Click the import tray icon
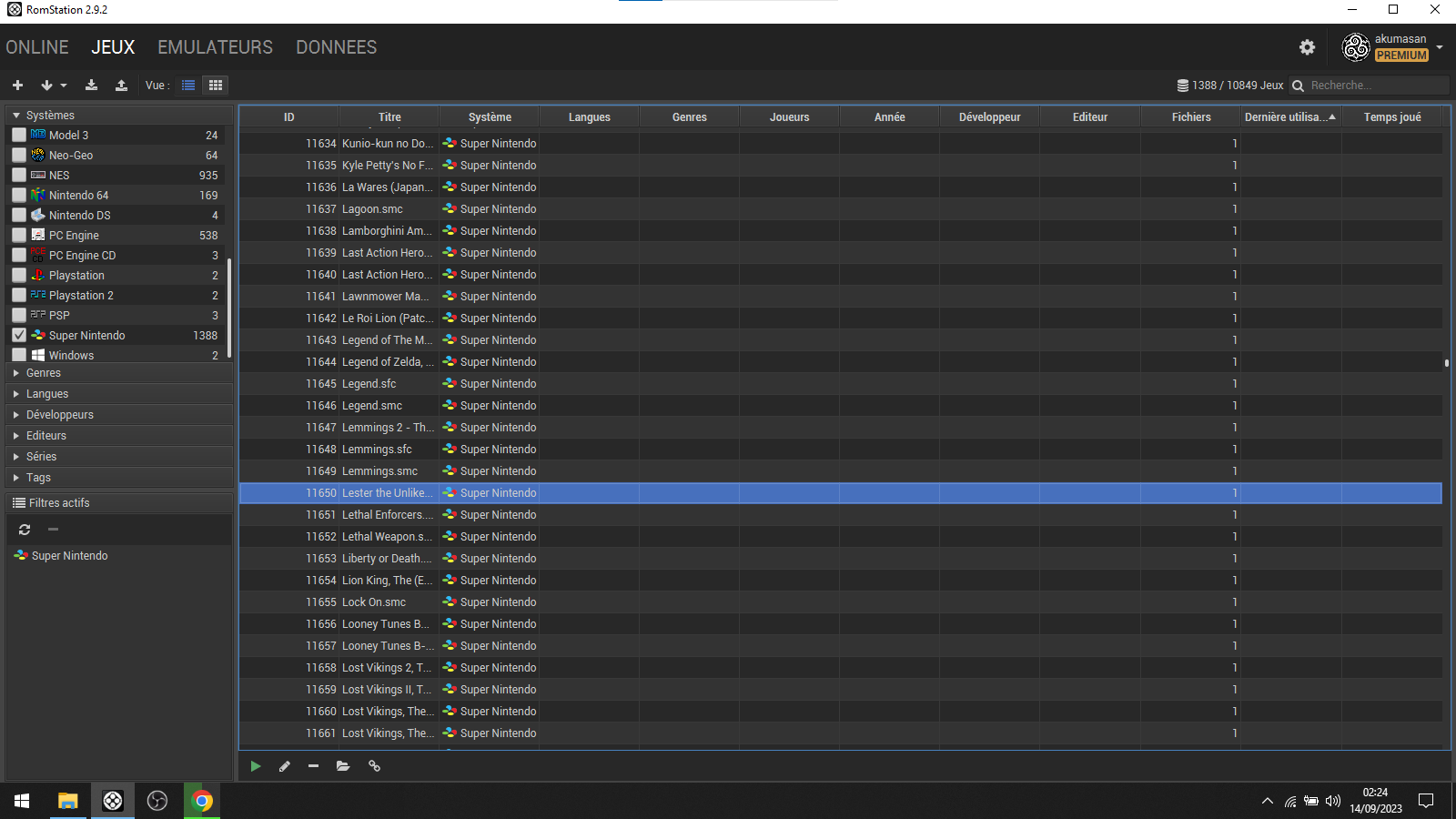 coord(91,85)
